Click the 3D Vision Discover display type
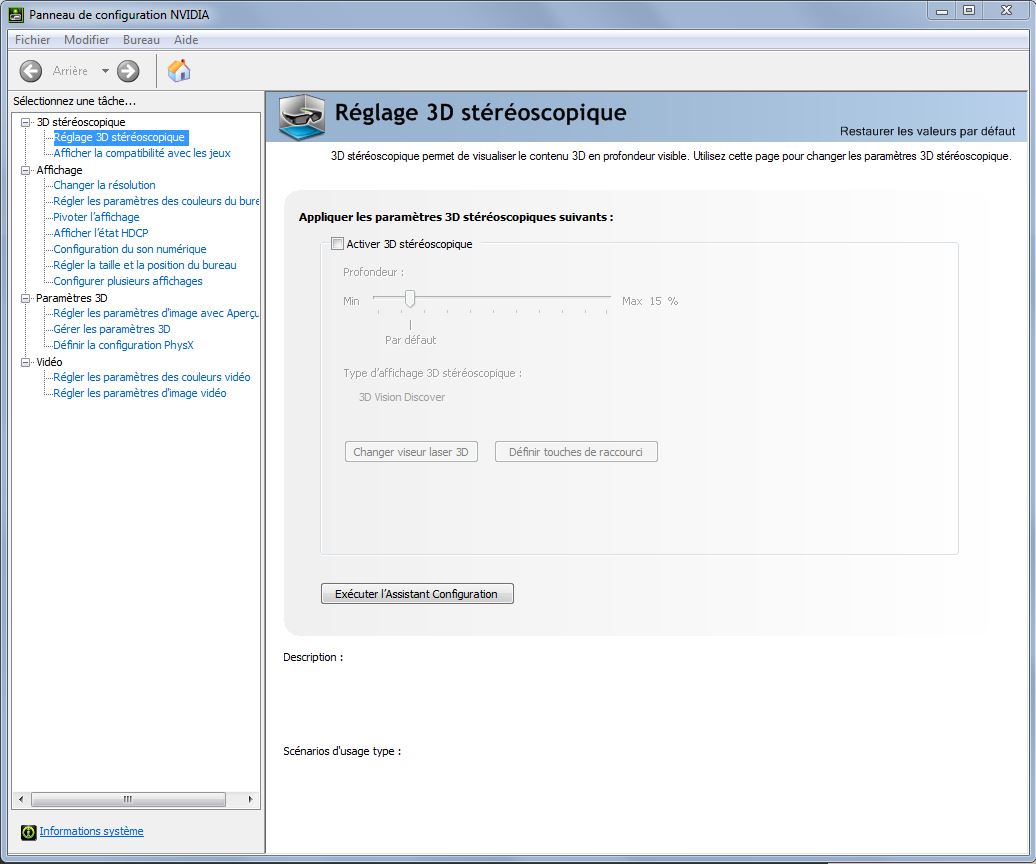This screenshot has height=864, width=1036. [x=402, y=397]
